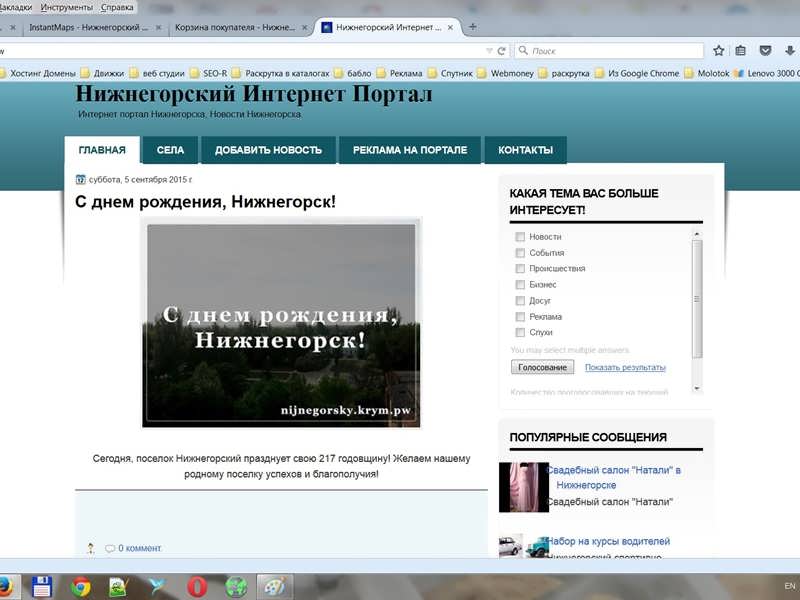
Task: Open the СЕЛА navigation tab
Action: tap(170, 150)
